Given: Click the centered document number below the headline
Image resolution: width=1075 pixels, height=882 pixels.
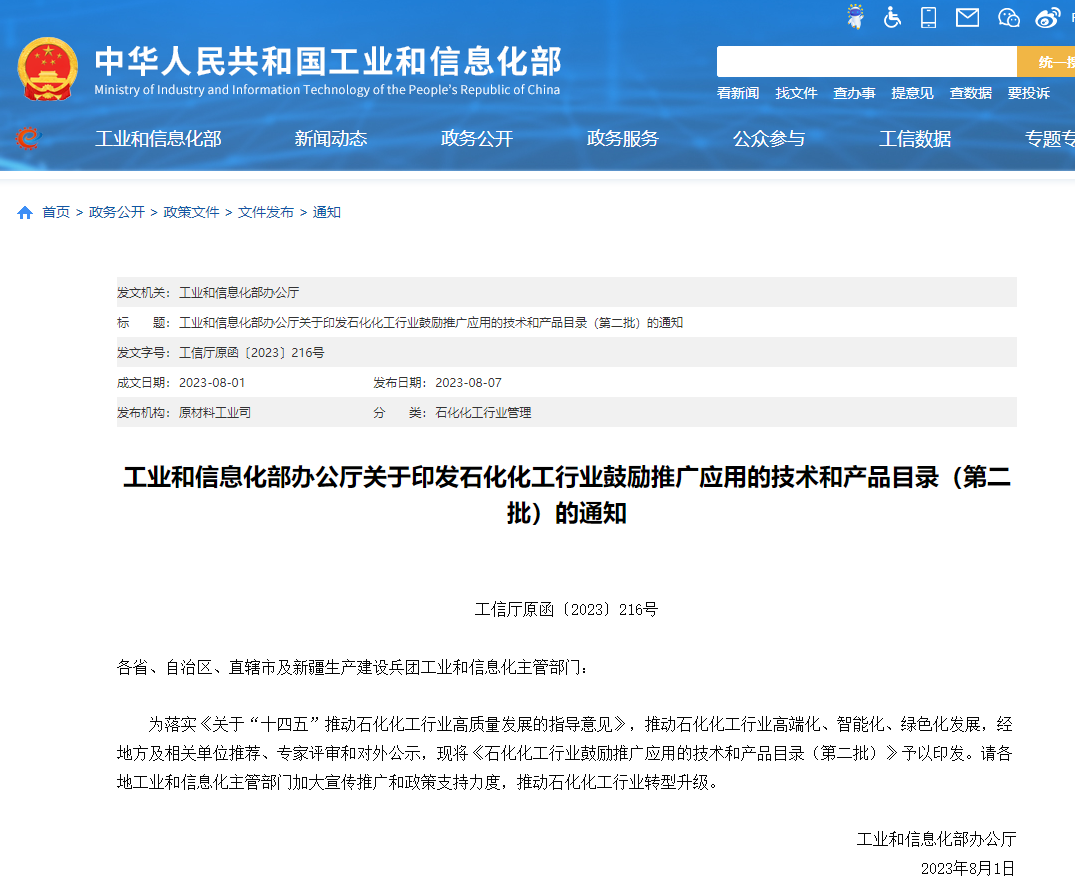Looking at the screenshot, I should click(x=566, y=610).
